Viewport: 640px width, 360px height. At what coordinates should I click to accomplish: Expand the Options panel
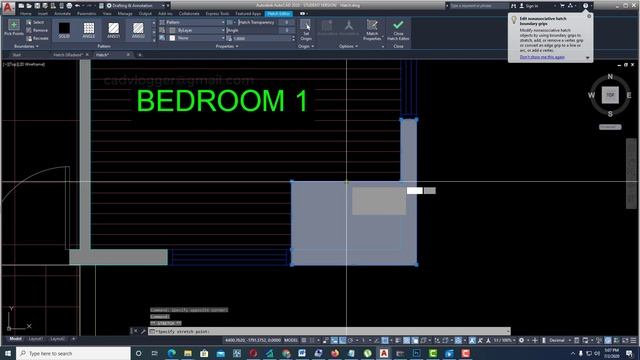click(x=348, y=47)
